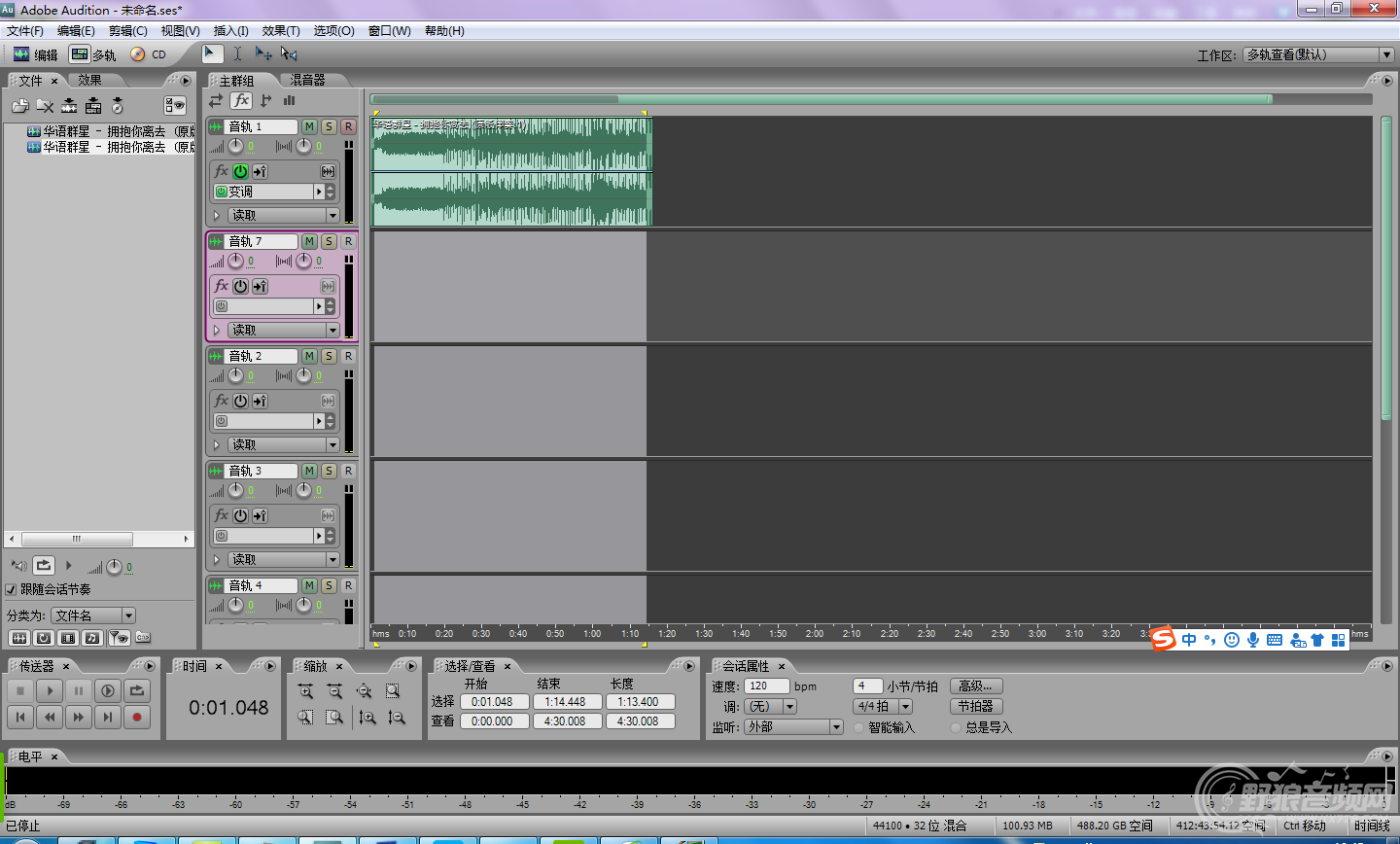This screenshot has width=1400, height=844.
Task: Select the time selection I-beam tool
Action: click(237, 53)
